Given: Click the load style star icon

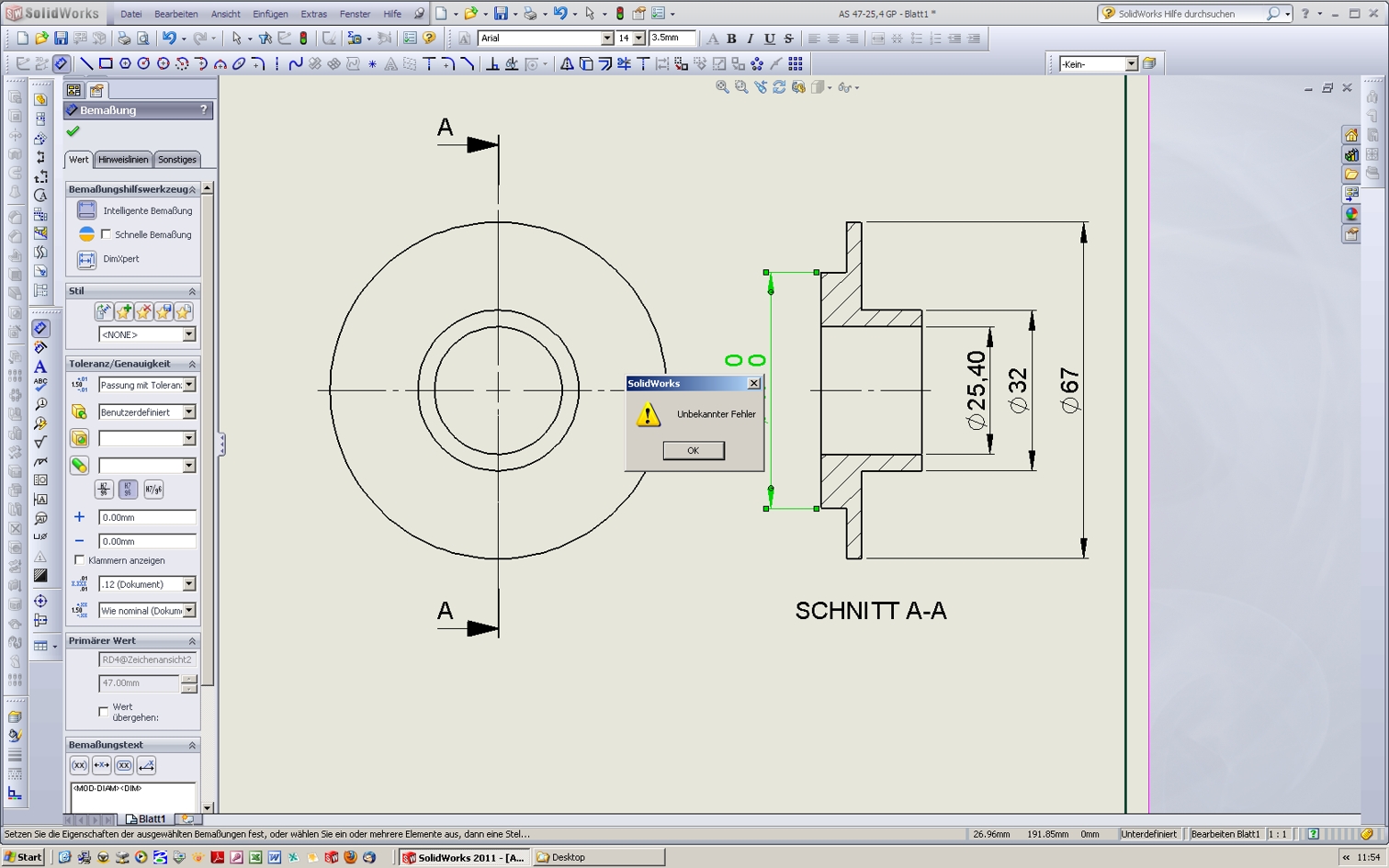Looking at the screenshot, I should click(x=184, y=312).
